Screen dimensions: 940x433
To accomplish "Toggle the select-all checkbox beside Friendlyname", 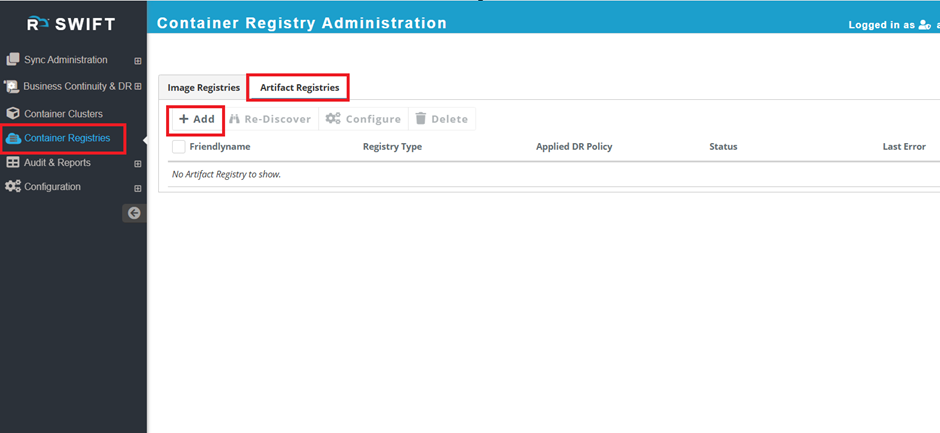I will click(179, 147).
